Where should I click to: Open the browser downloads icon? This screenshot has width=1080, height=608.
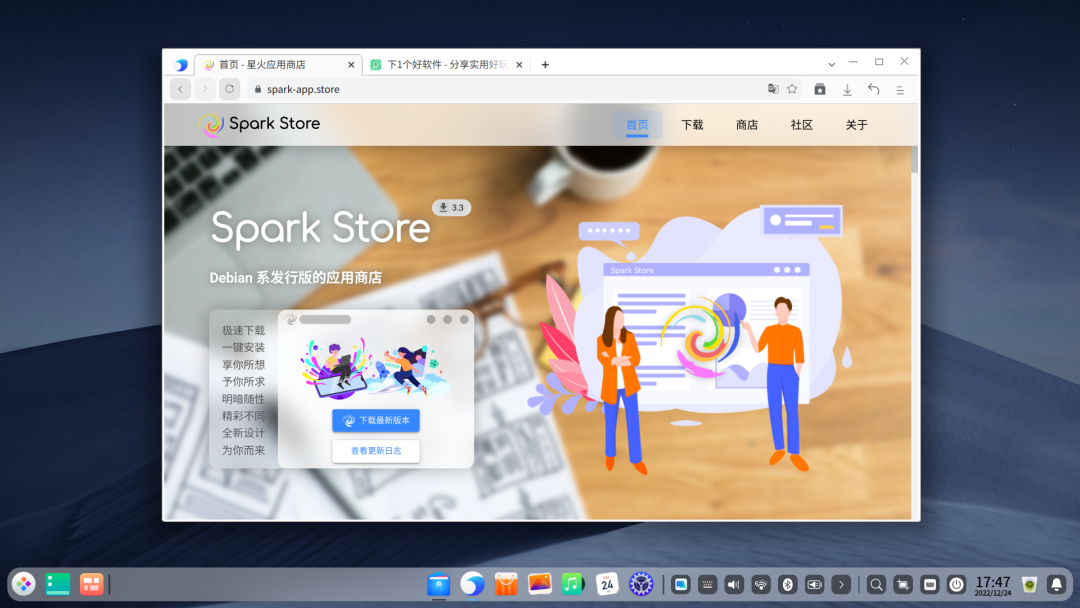tap(847, 90)
